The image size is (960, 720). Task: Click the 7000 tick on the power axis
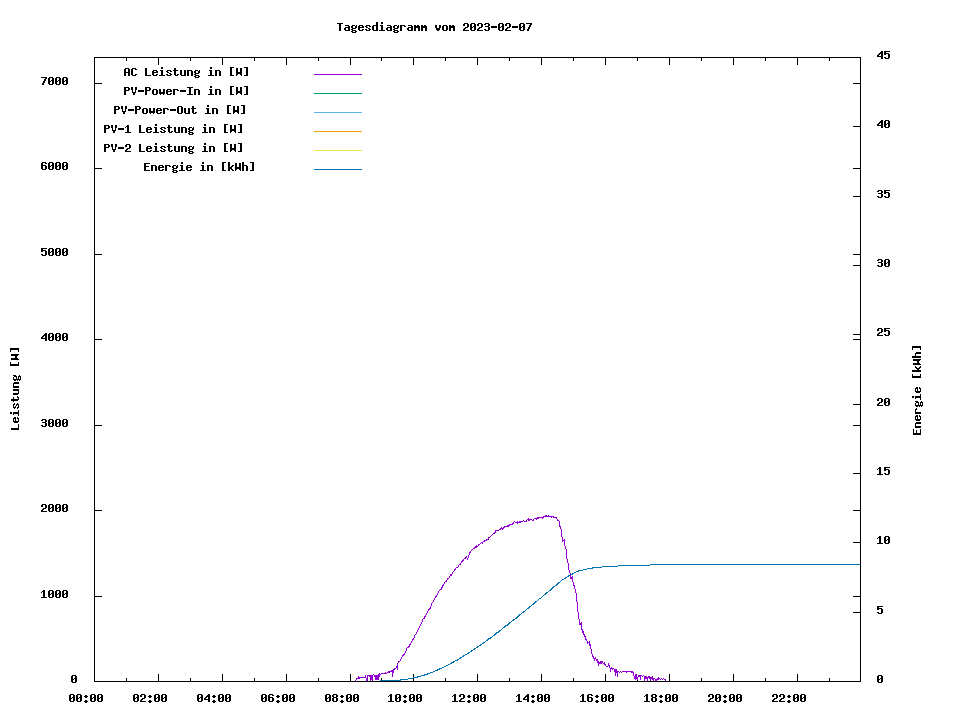point(53,81)
